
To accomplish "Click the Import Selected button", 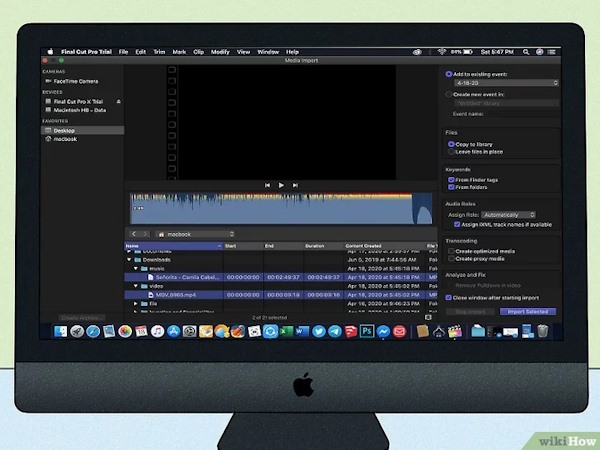I will (526, 311).
